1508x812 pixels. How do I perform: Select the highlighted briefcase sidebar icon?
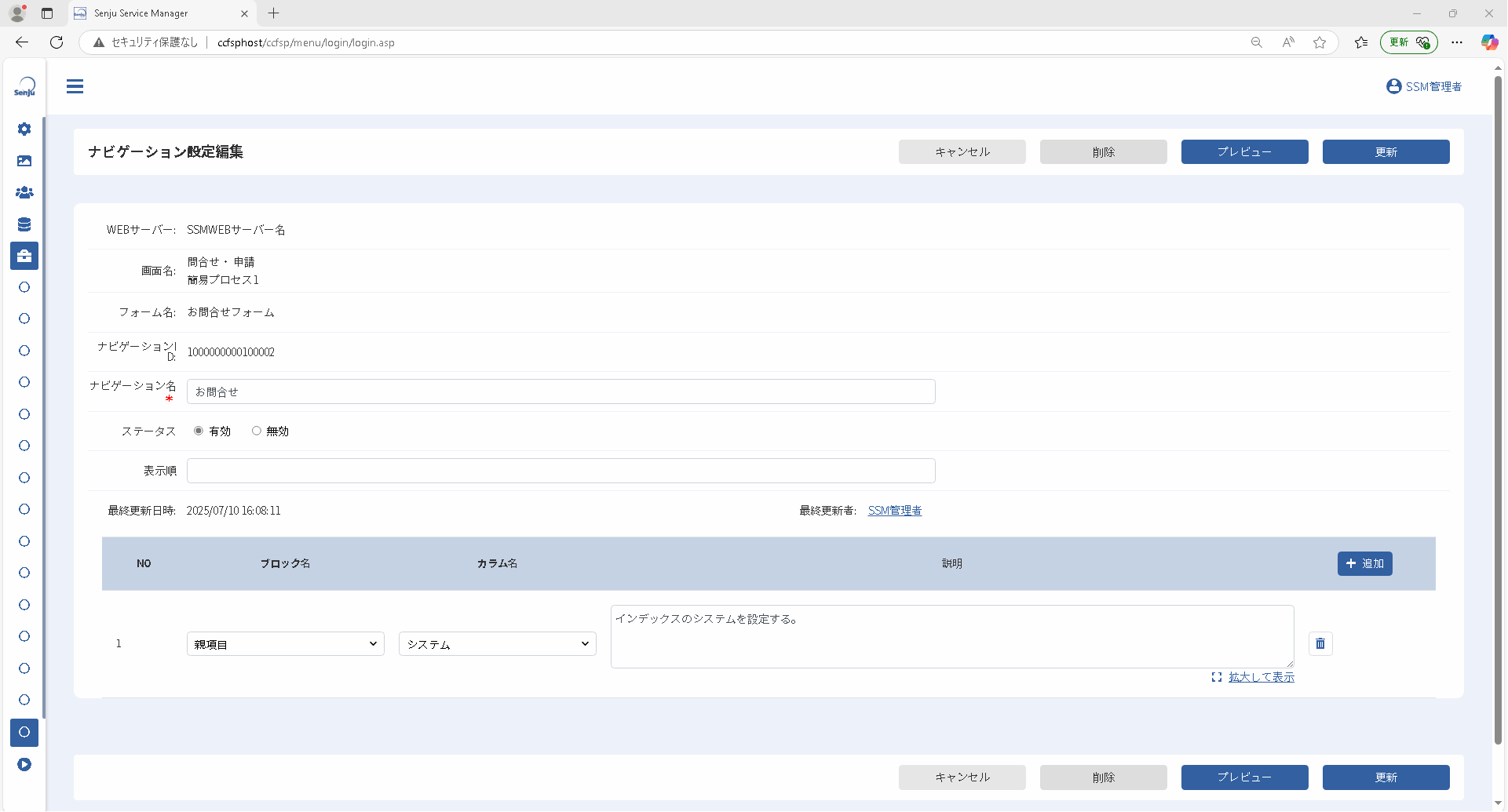click(x=24, y=256)
